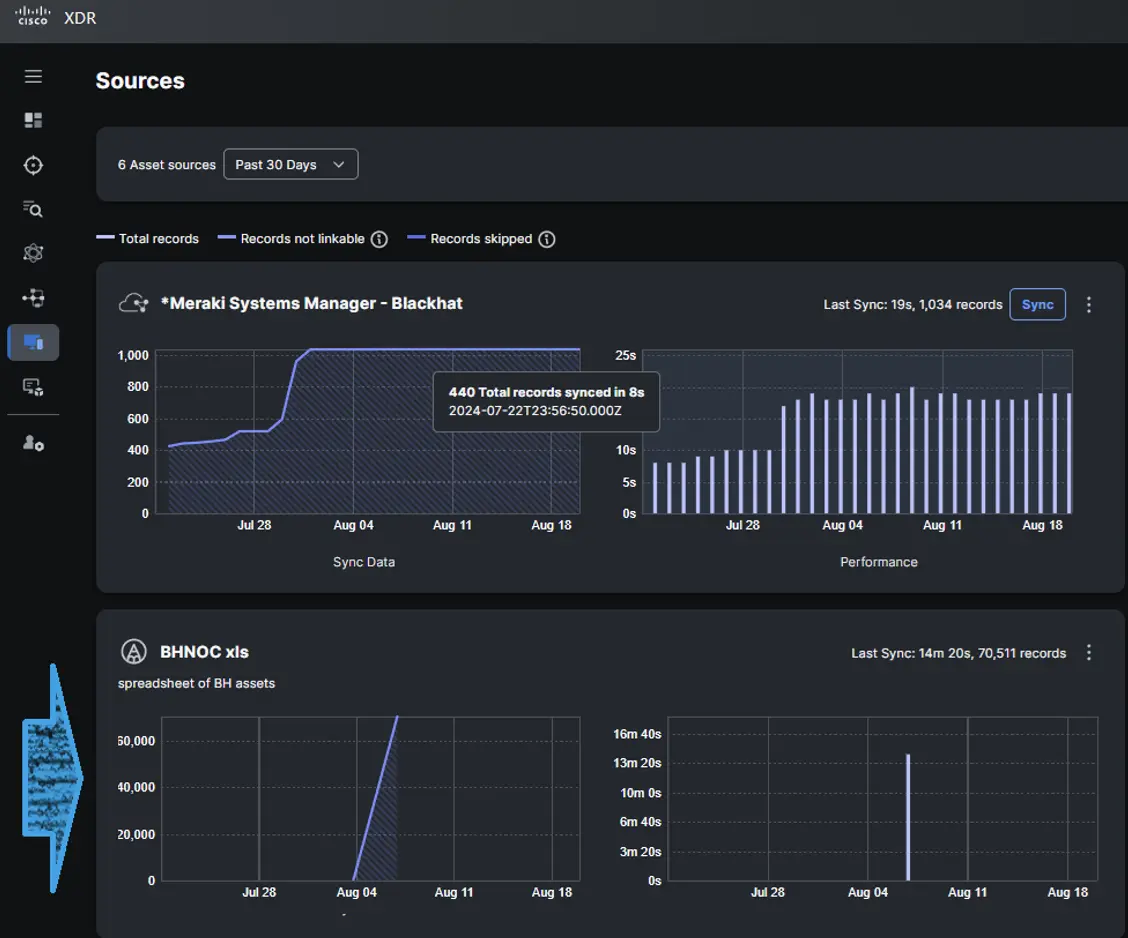
Task: Open the Past 30 Days dropdown
Action: (290, 164)
